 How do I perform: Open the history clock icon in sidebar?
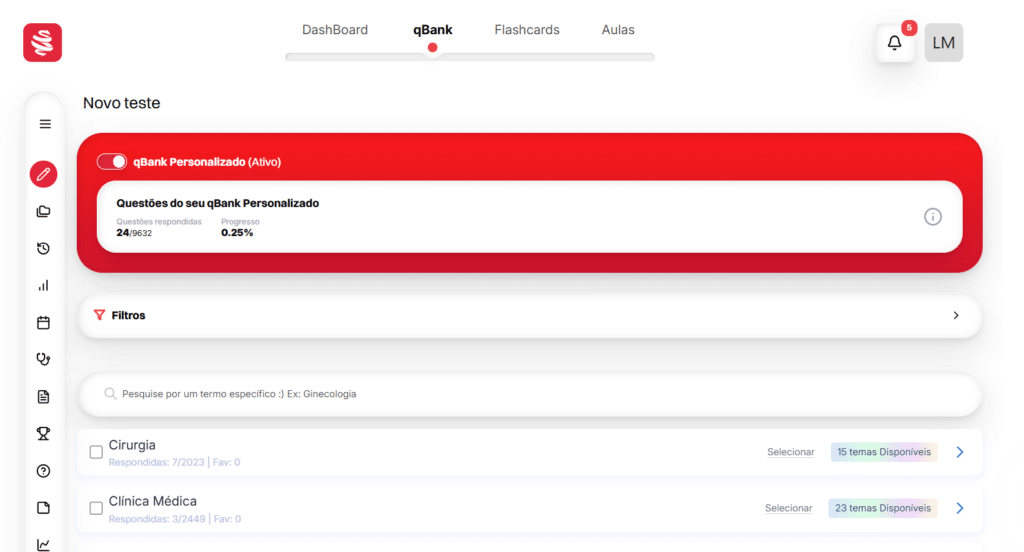tap(43, 248)
